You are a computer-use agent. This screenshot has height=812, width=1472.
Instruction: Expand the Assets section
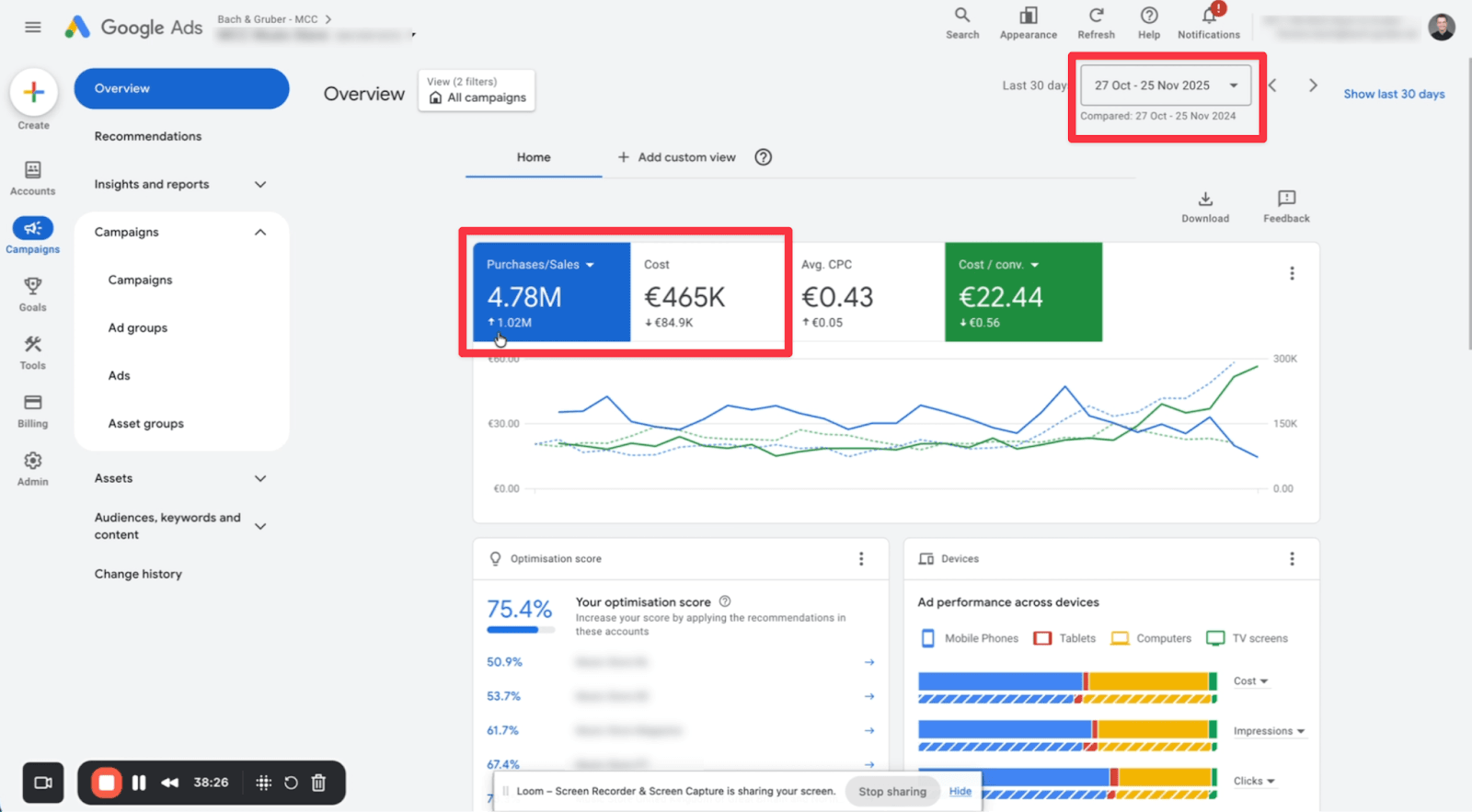pyautogui.click(x=260, y=478)
